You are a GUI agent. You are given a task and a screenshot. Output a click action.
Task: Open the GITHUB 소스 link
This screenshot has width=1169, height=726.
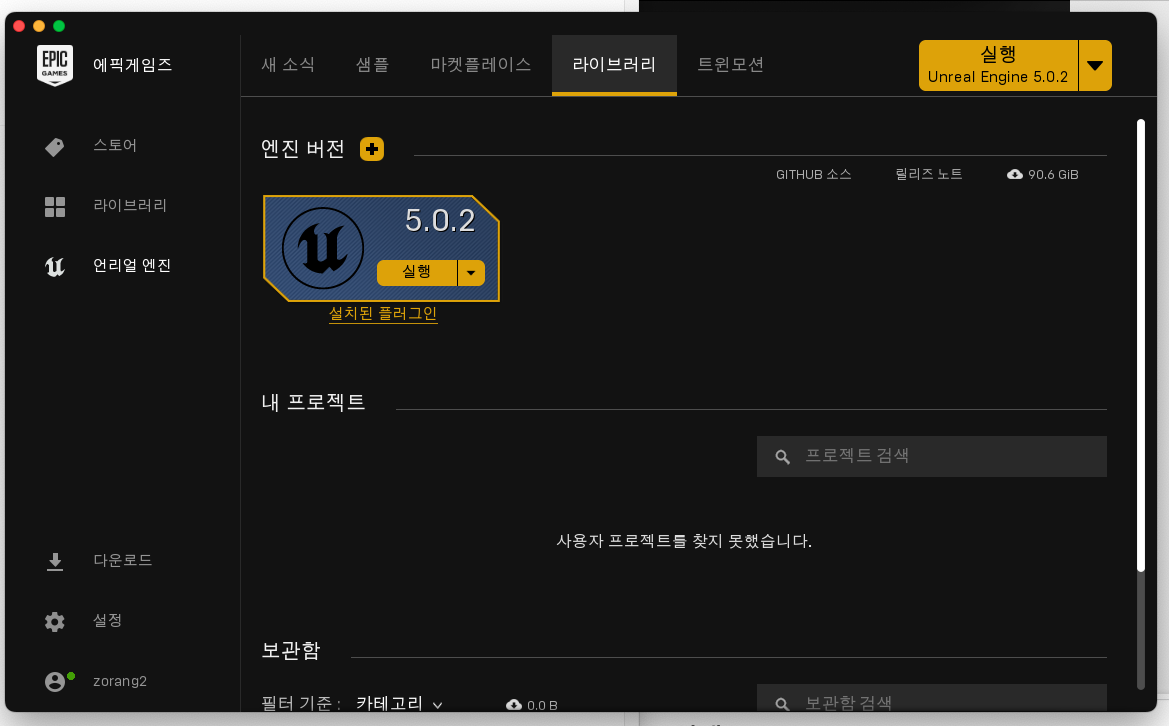(x=813, y=174)
